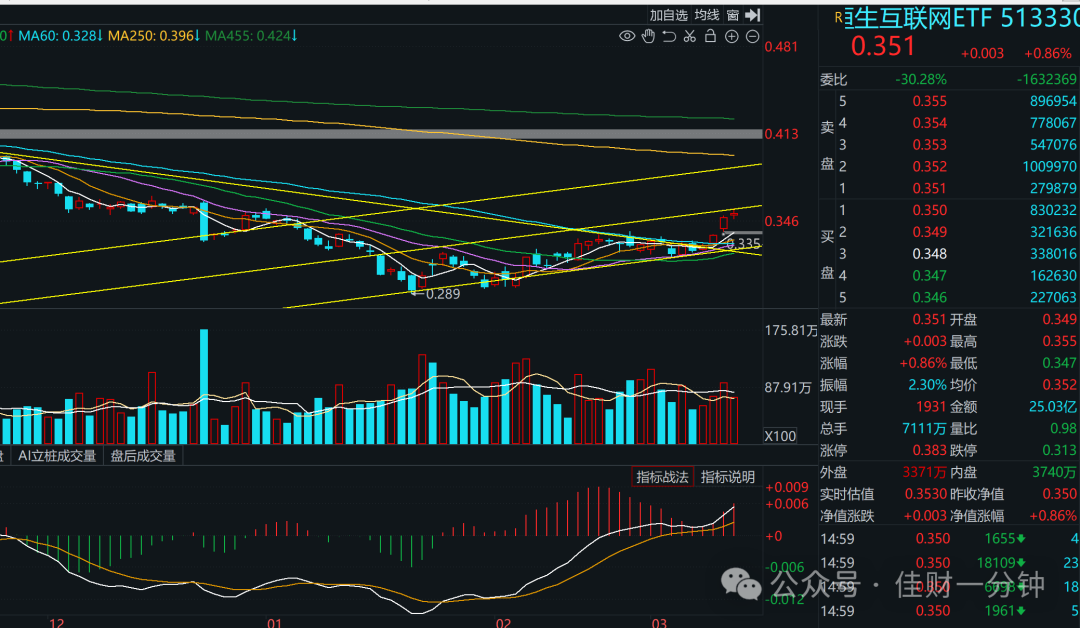Image resolution: width=1080 pixels, height=628 pixels.
Task: Click the 0.413 price axis label
Action: (782, 134)
